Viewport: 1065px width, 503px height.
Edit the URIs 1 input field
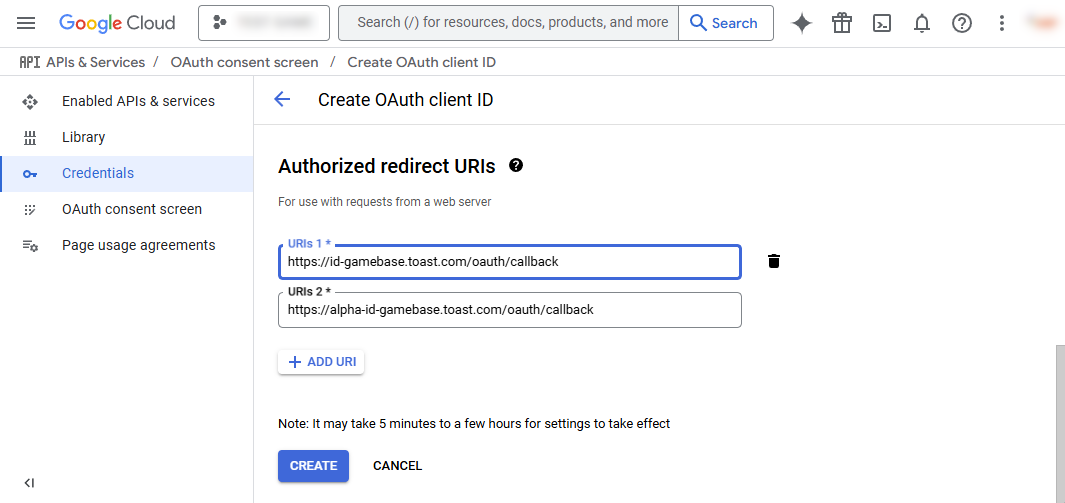(509, 261)
